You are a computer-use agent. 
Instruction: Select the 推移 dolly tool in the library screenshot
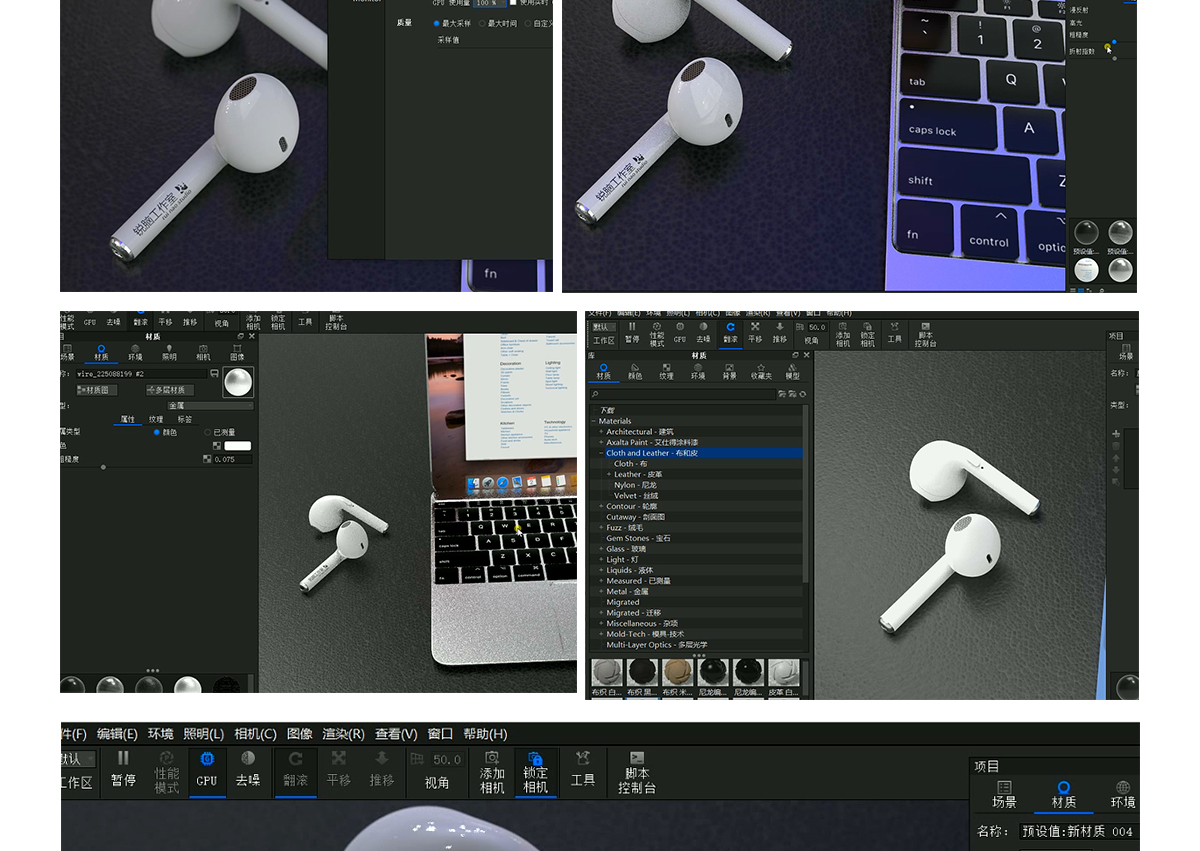click(x=780, y=333)
